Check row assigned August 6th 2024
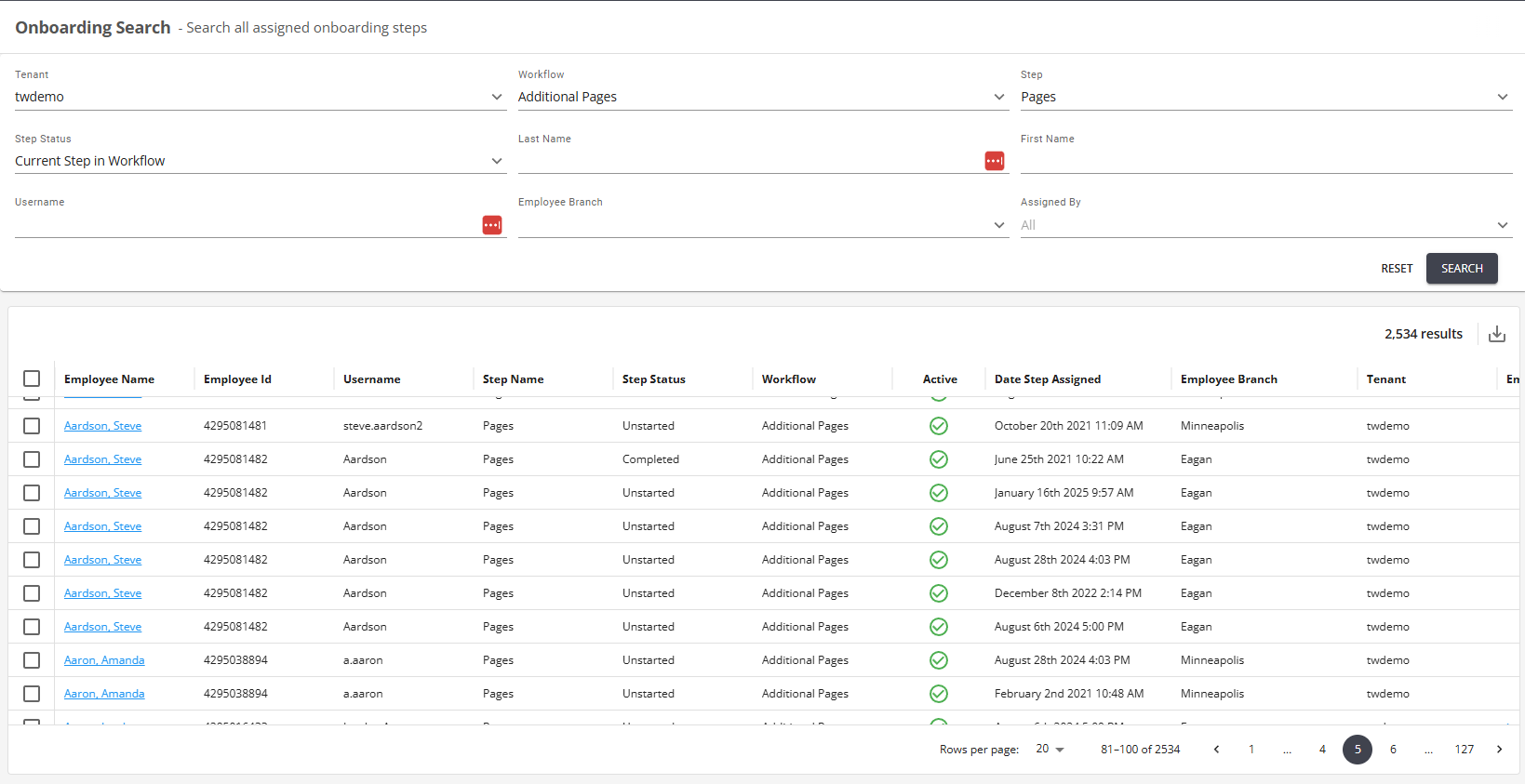This screenshot has height=784, width=1525. (x=32, y=627)
